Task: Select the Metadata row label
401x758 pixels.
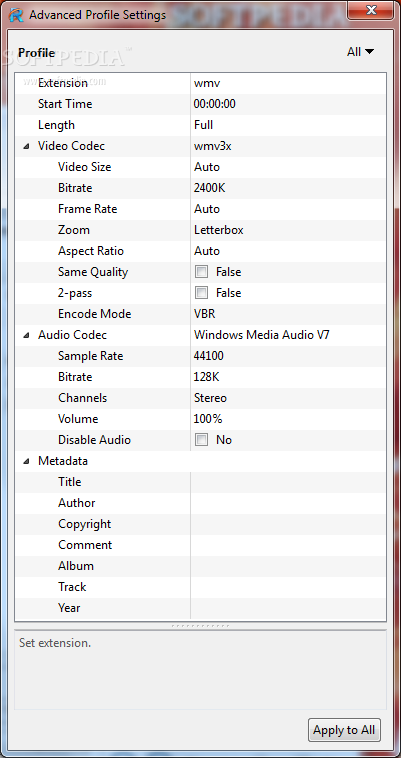Action: pos(63,461)
